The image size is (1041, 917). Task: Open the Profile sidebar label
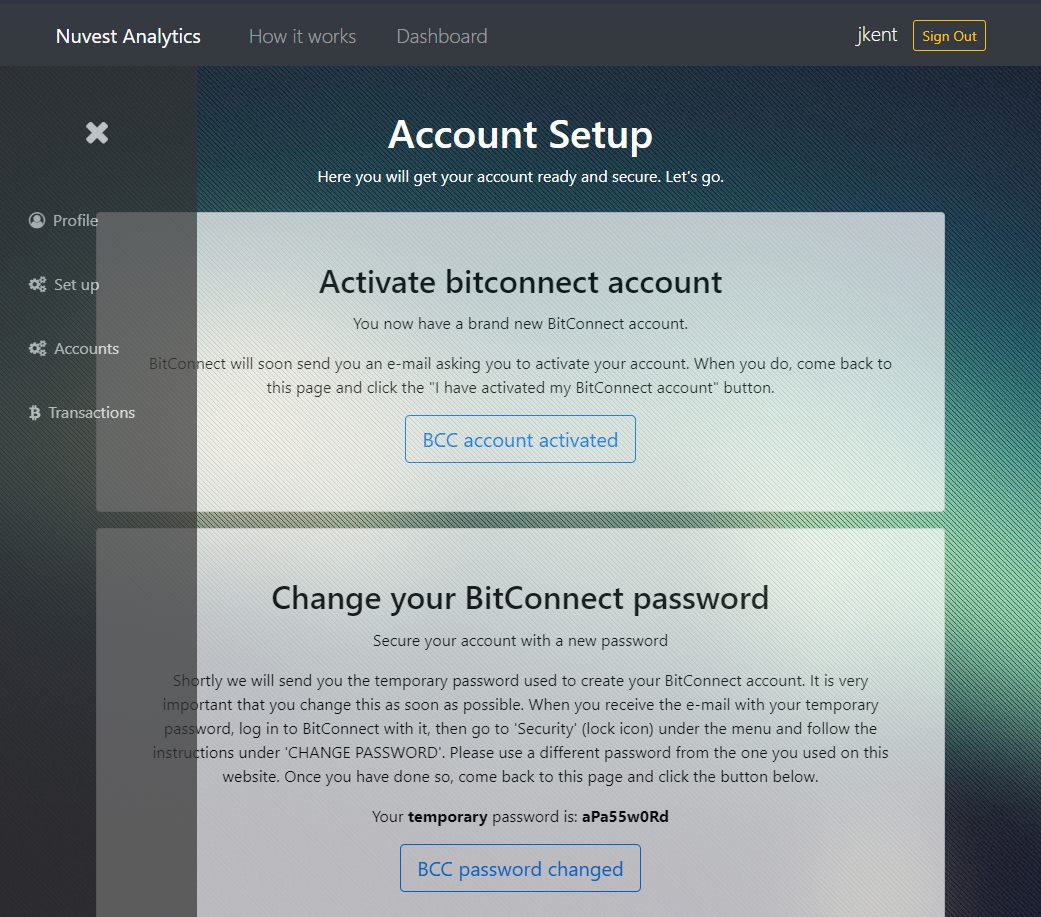(76, 220)
